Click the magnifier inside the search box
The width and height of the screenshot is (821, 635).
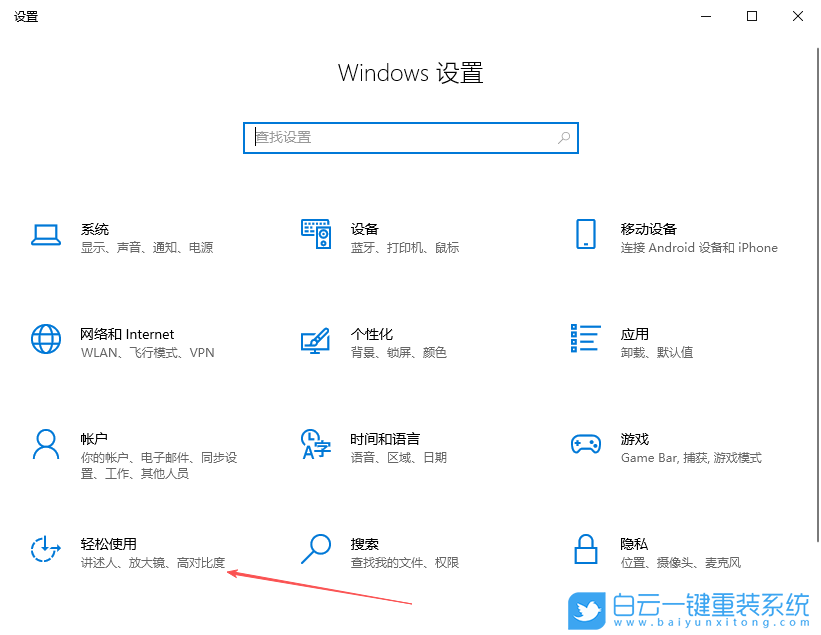click(x=563, y=137)
